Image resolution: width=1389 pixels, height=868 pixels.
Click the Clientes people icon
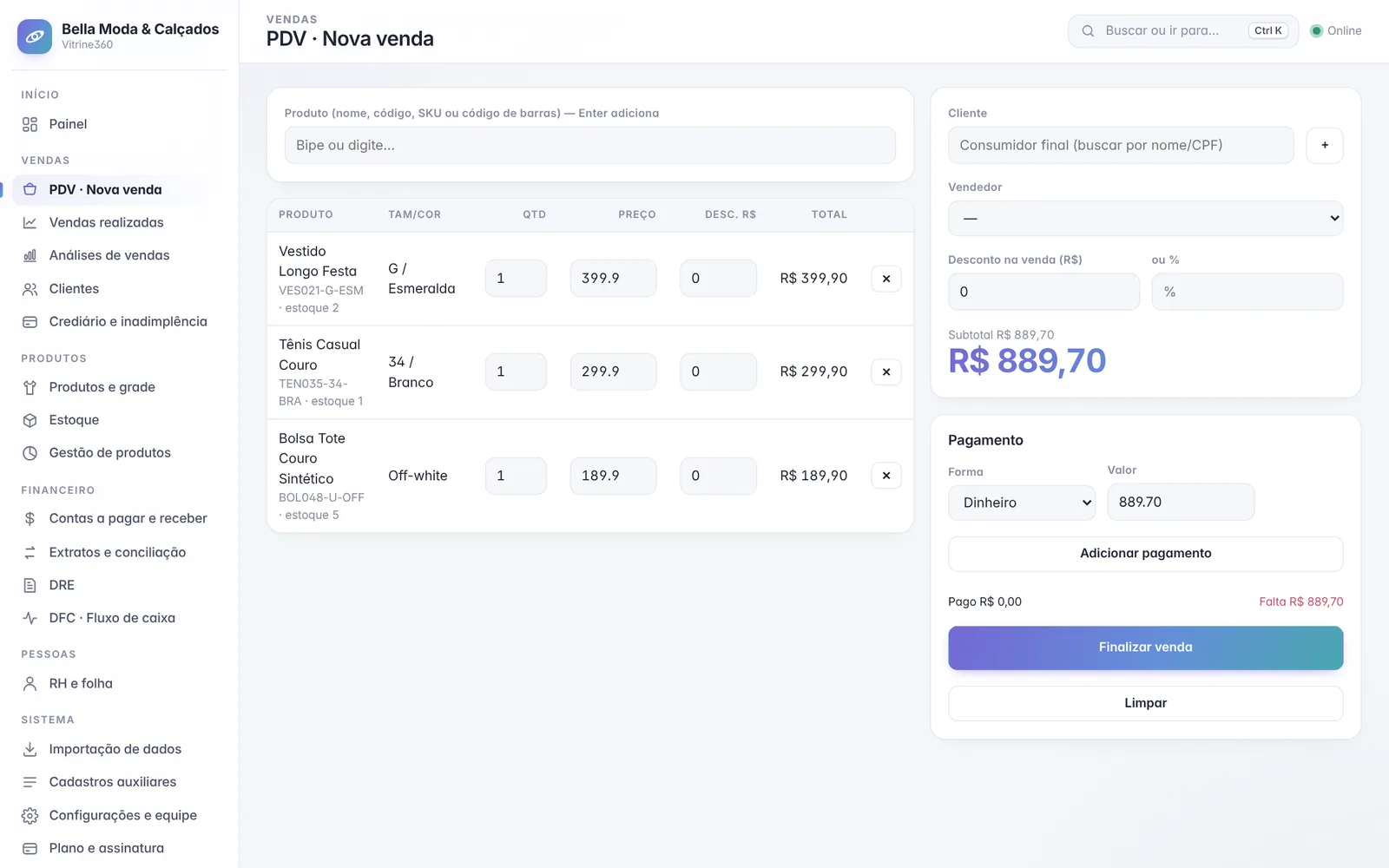point(30,288)
